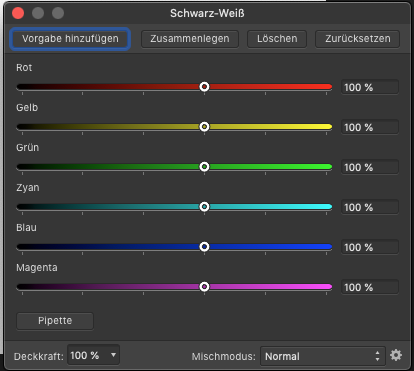Image resolution: width=414 pixels, height=371 pixels.
Task: Click the Blau slider handle
Action: pos(204,247)
